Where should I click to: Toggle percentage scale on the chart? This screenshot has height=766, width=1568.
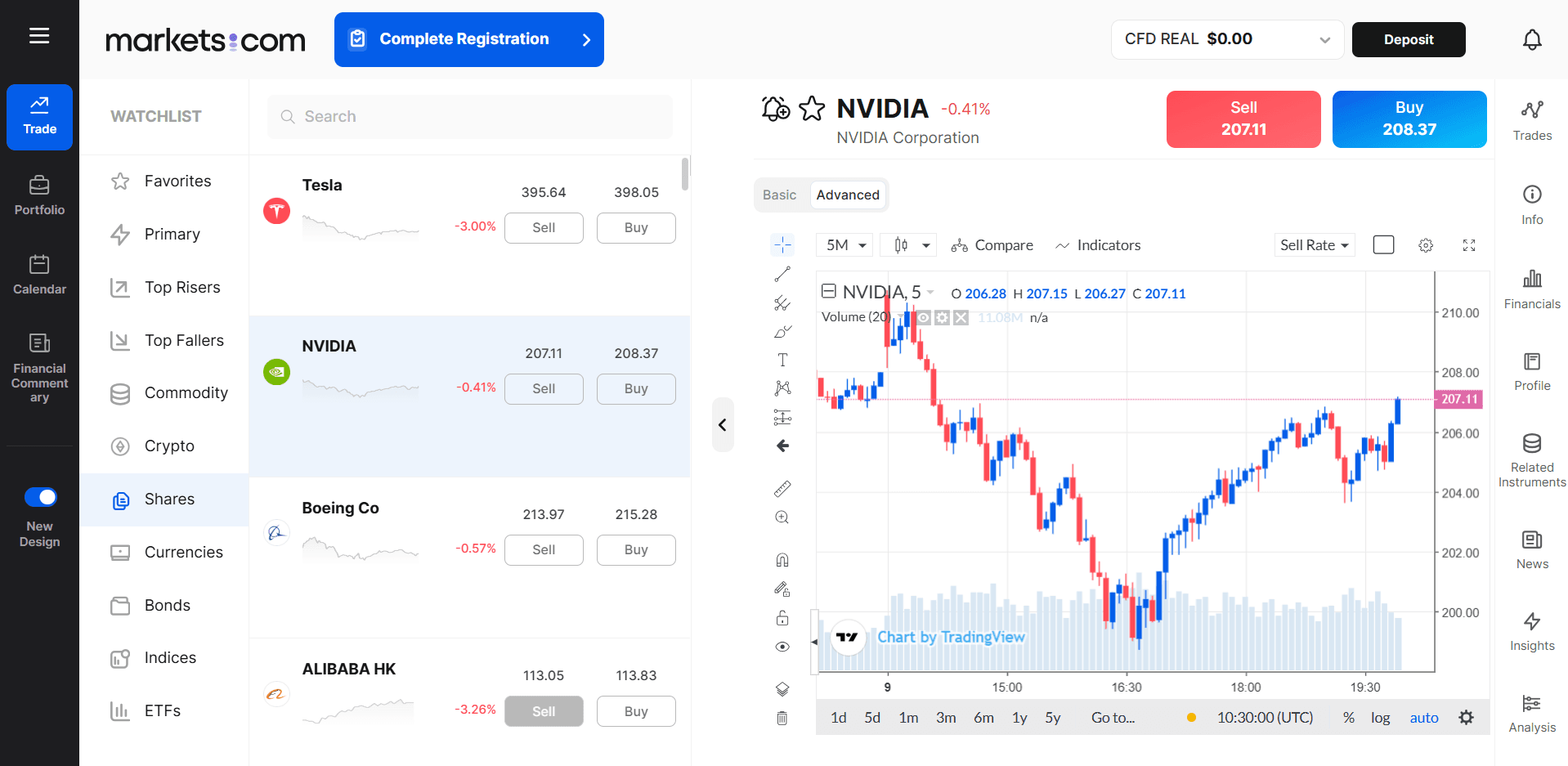click(x=1349, y=718)
